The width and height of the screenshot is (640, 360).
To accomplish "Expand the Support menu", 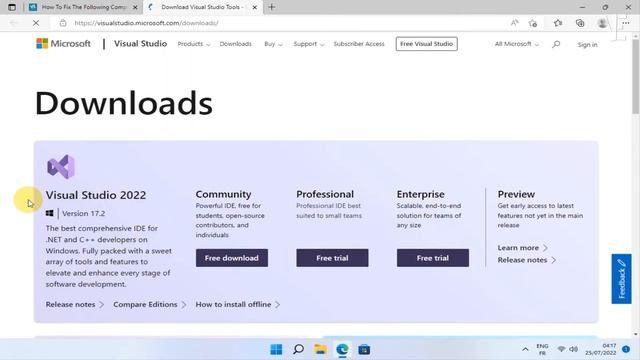I will [309, 44].
